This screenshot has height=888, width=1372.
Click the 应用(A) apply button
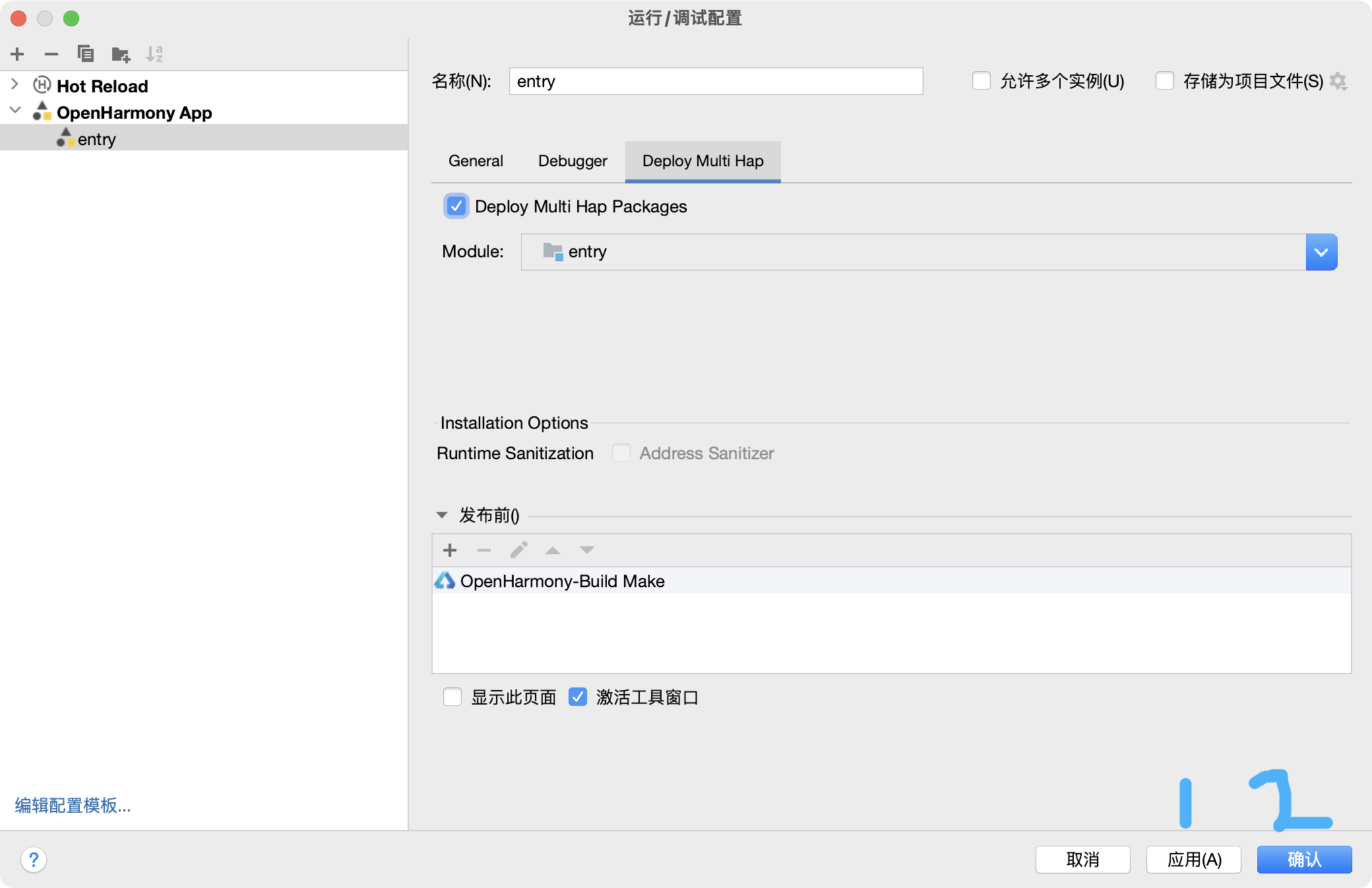1194,860
